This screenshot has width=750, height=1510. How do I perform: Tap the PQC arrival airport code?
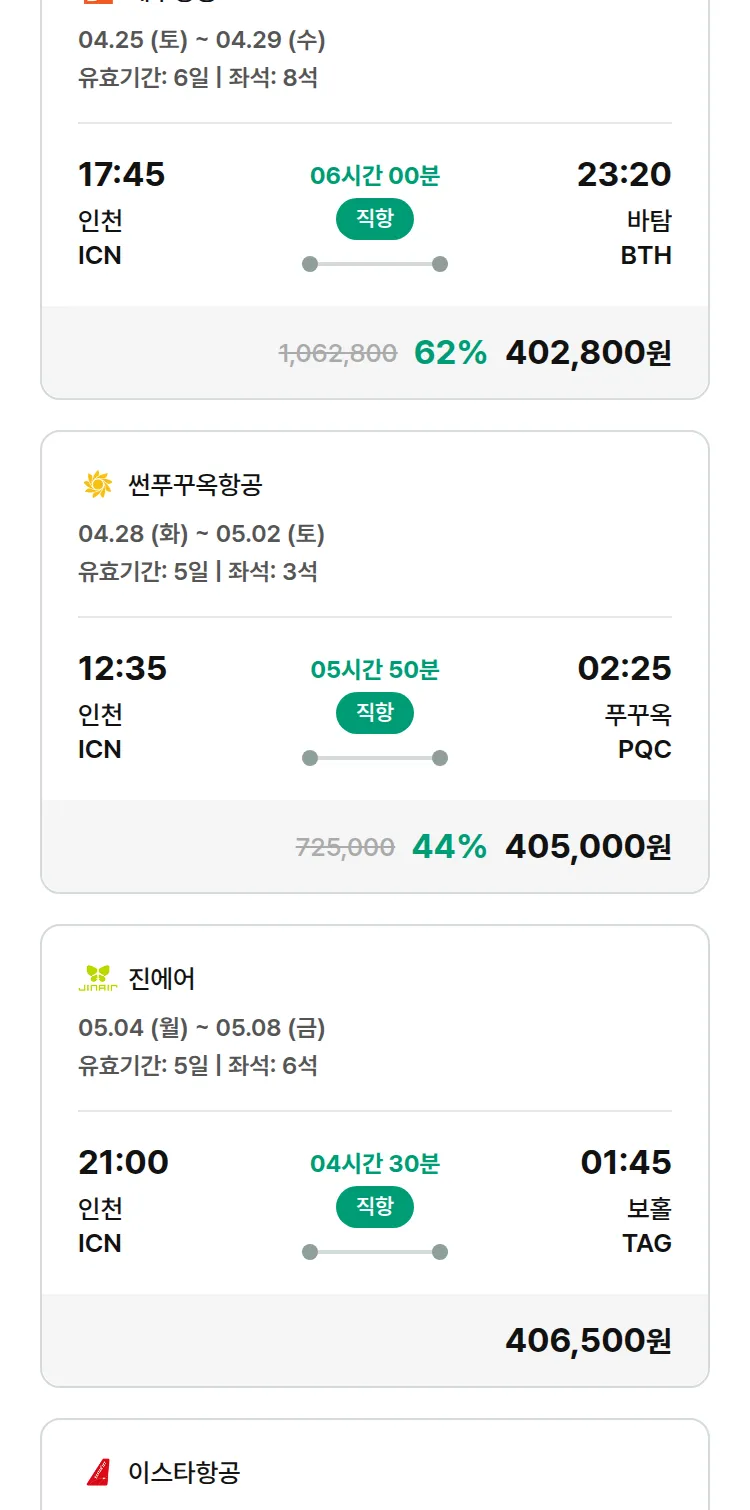point(645,749)
